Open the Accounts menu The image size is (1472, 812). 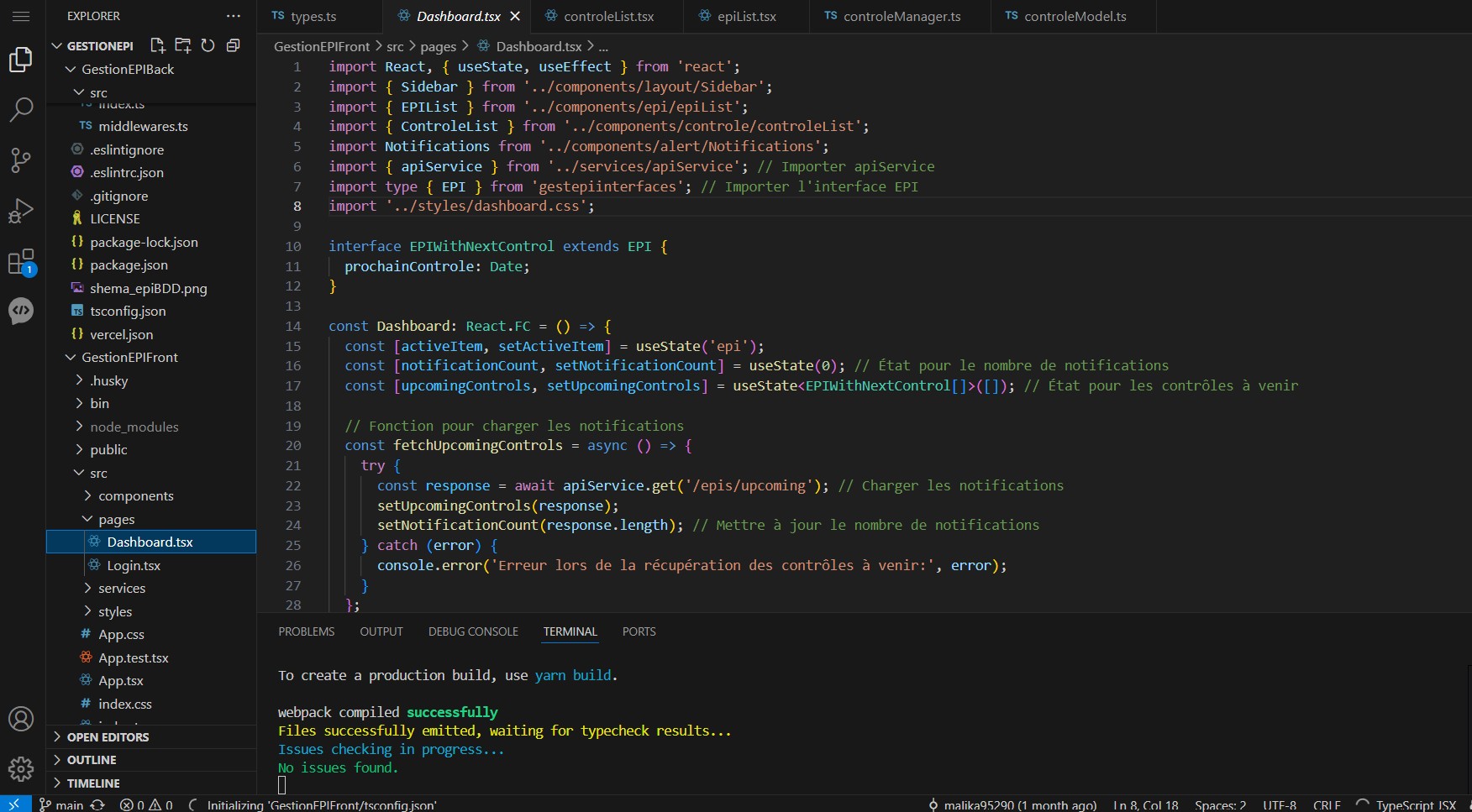(x=21, y=719)
